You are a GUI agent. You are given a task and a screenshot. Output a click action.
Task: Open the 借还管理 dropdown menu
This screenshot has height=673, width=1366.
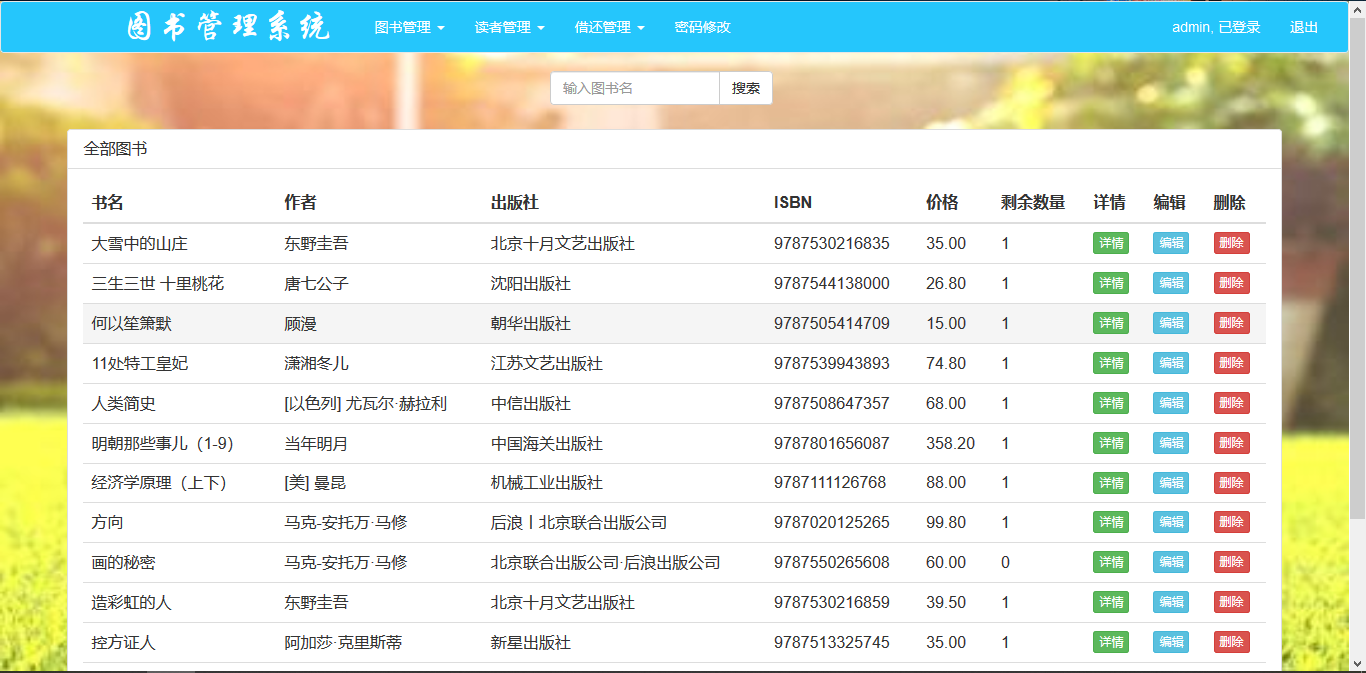pos(609,27)
